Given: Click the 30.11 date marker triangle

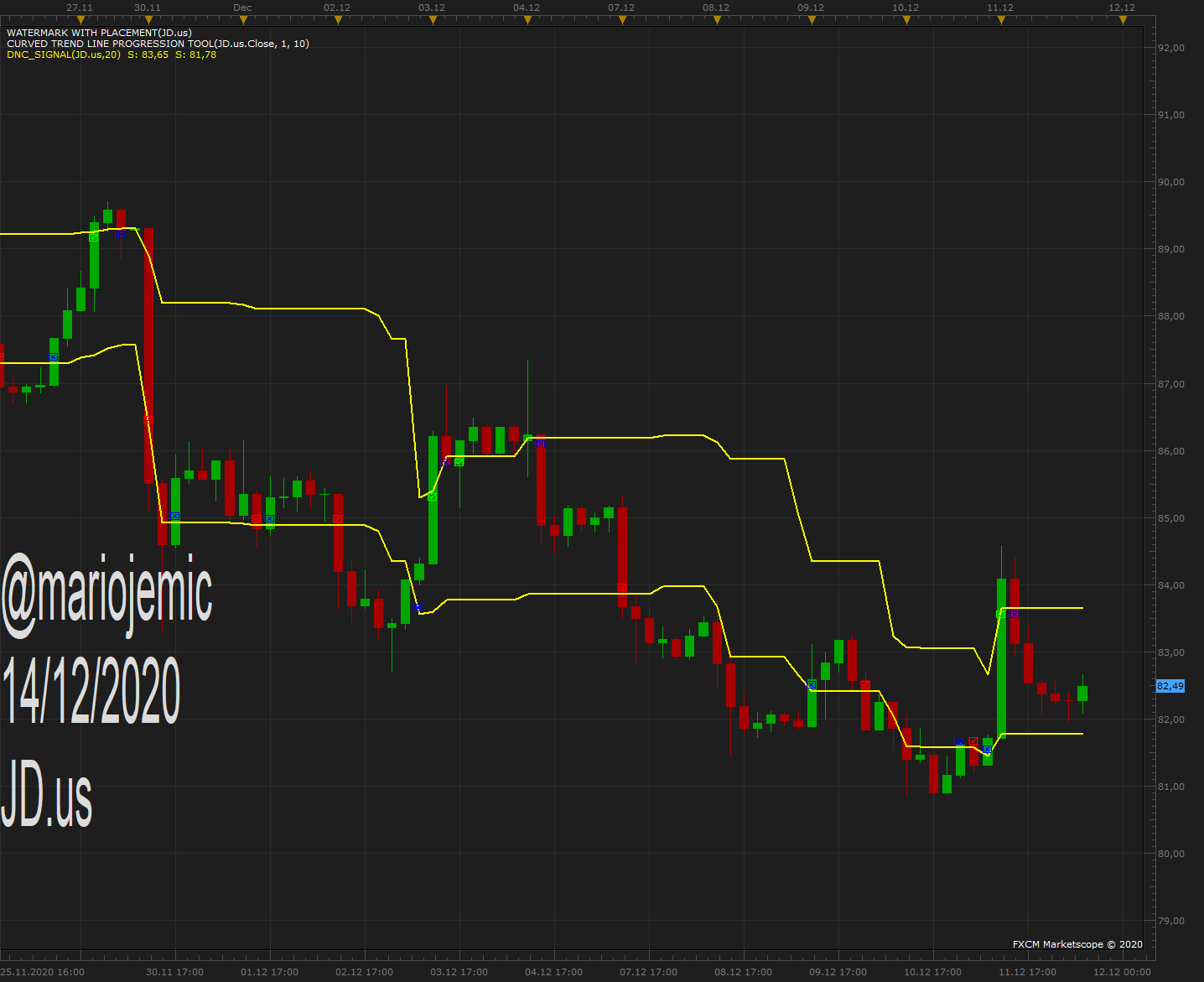Looking at the screenshot, I should point(148,20).
